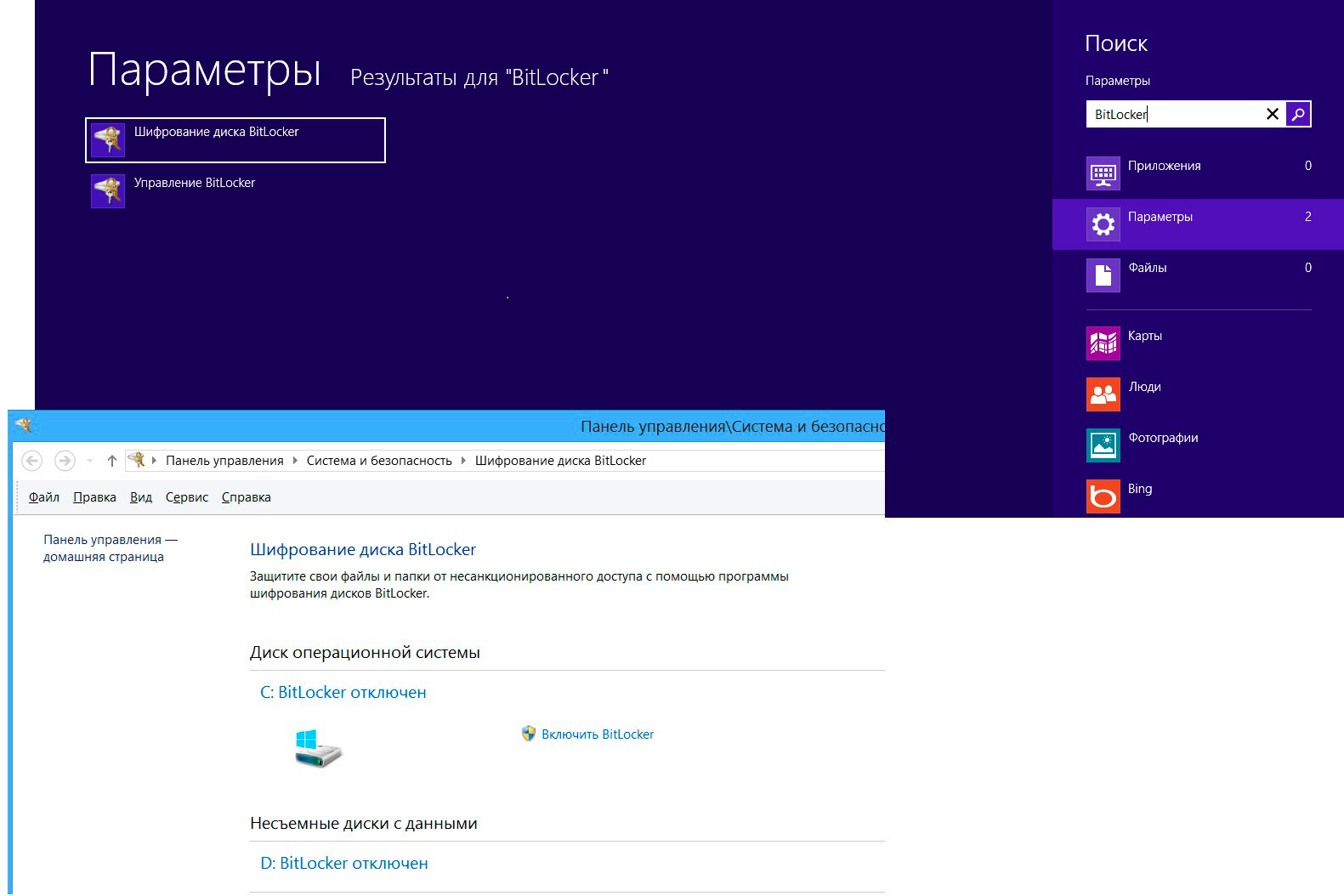Click the magnifier search button
The height and width of the screenshot is (896, 1344).
(1297, 114)
